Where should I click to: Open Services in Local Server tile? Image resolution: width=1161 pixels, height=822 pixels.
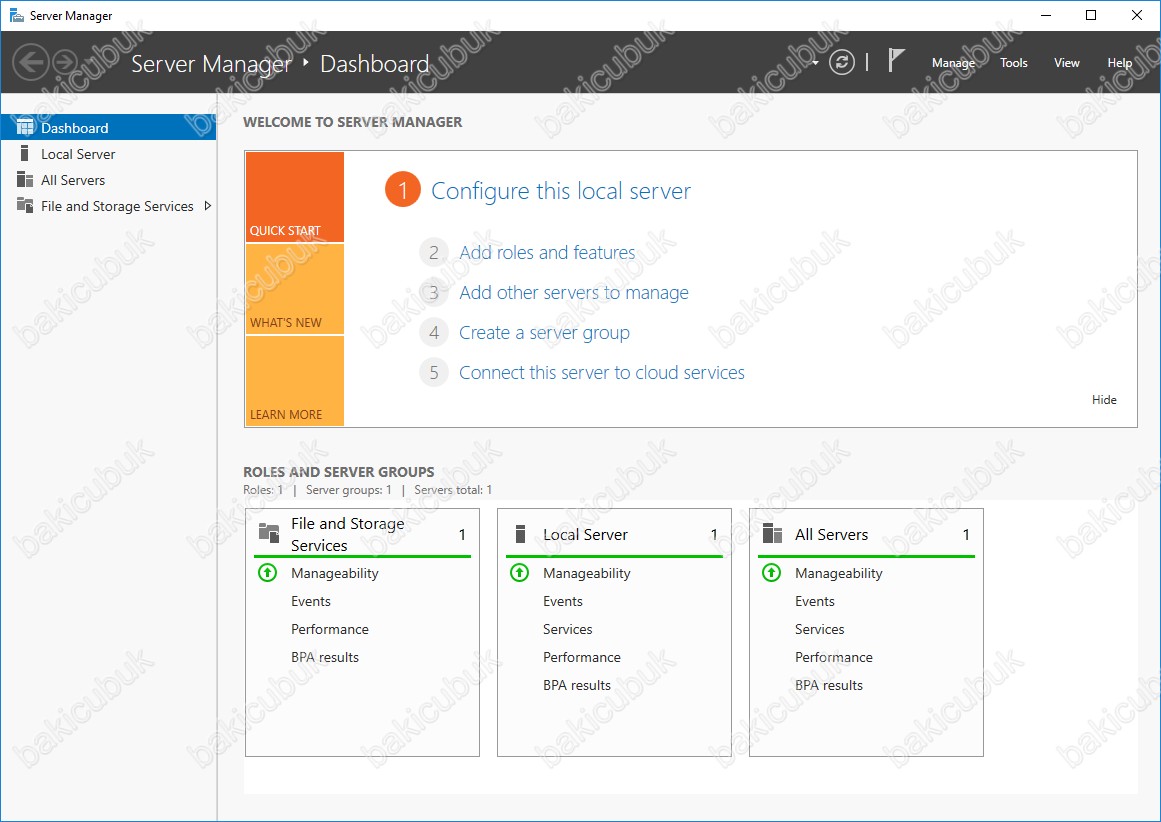(x=568, y=629)
